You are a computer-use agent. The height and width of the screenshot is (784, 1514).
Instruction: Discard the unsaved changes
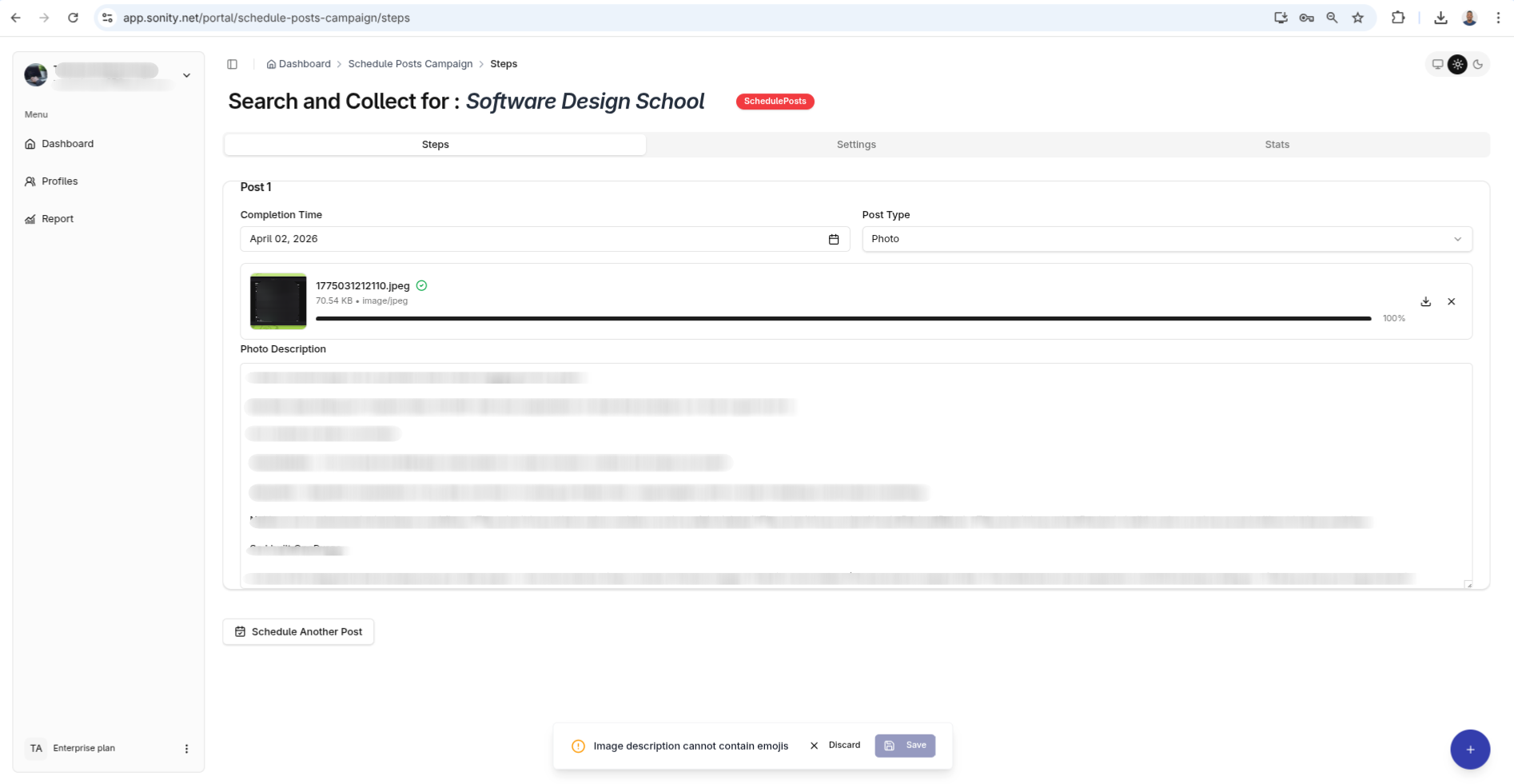[x=835, y=746]
